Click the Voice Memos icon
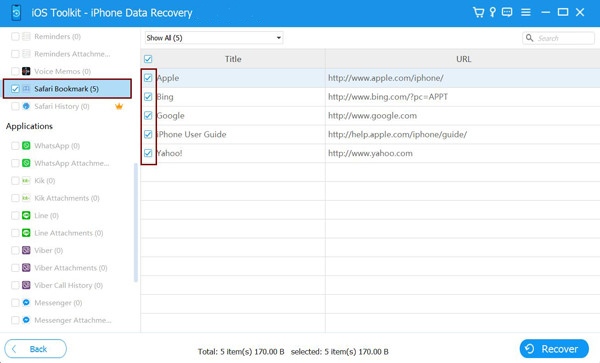 (26, 71)
